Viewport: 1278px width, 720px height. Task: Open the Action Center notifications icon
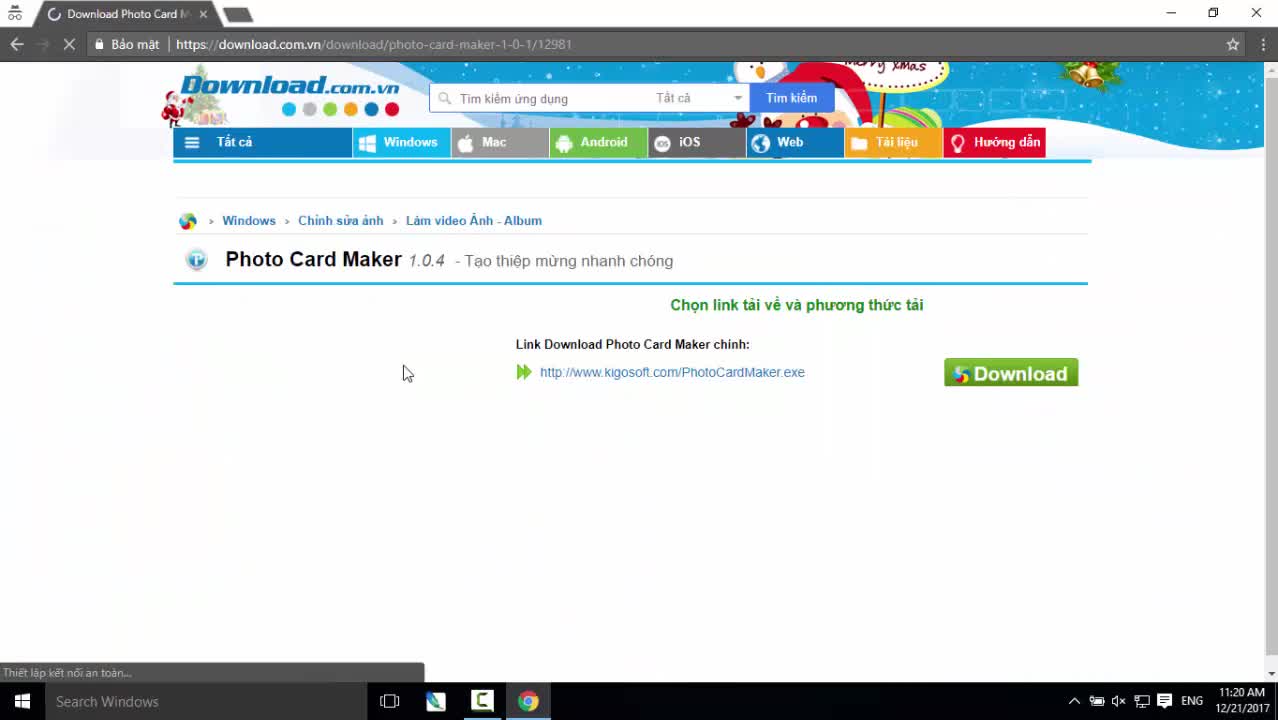tap(1164, 701)
